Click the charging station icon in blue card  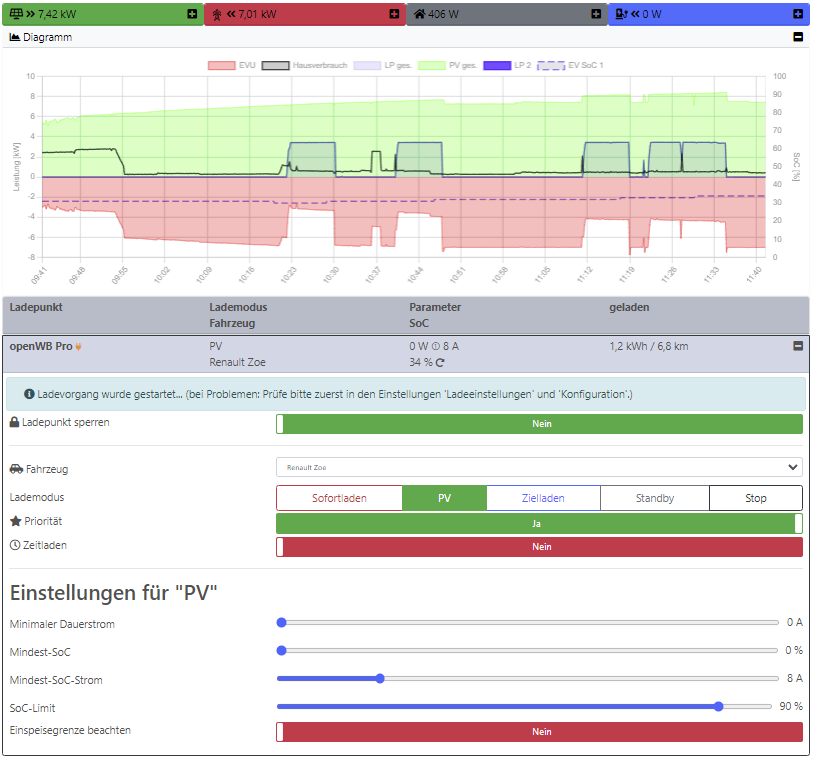(622, 14)
